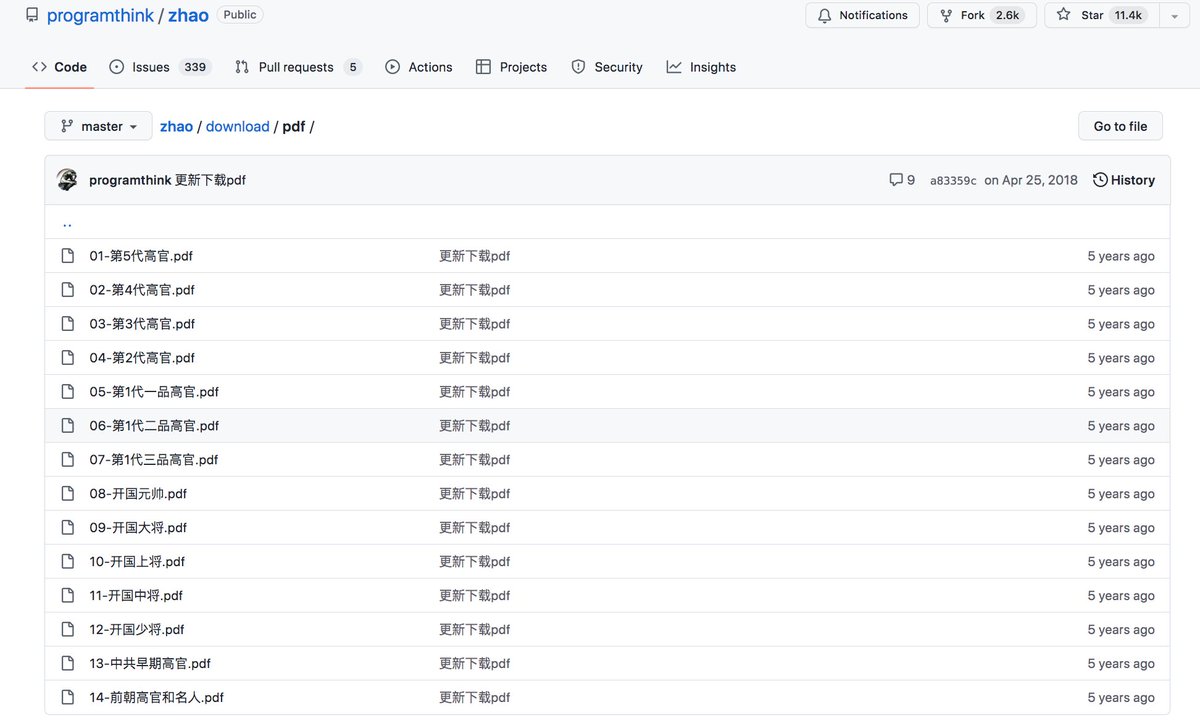Go up to parent directory via '..'
This screenshot has width=1200, height=723.
pos(67,223)
